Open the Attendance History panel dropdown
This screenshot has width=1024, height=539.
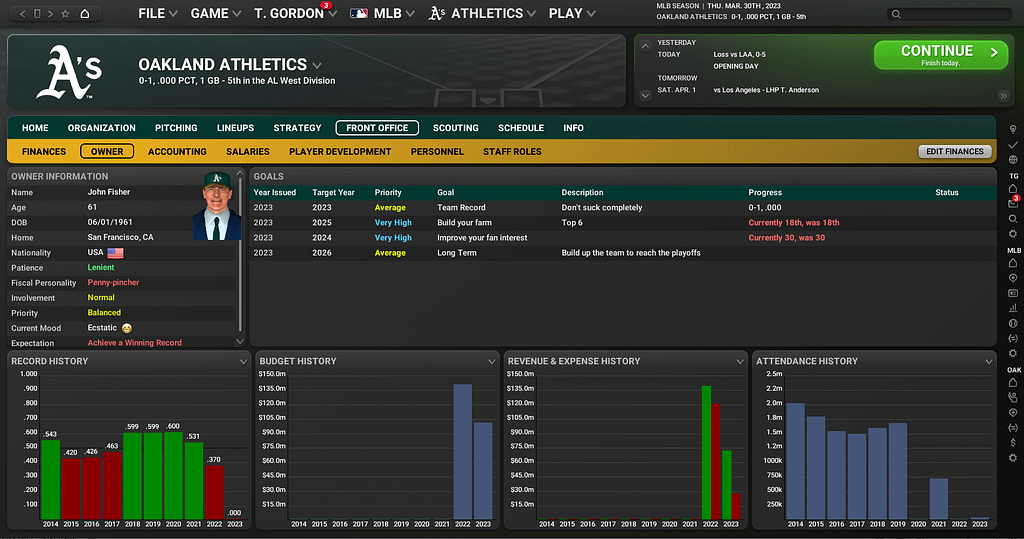[989, 361]
